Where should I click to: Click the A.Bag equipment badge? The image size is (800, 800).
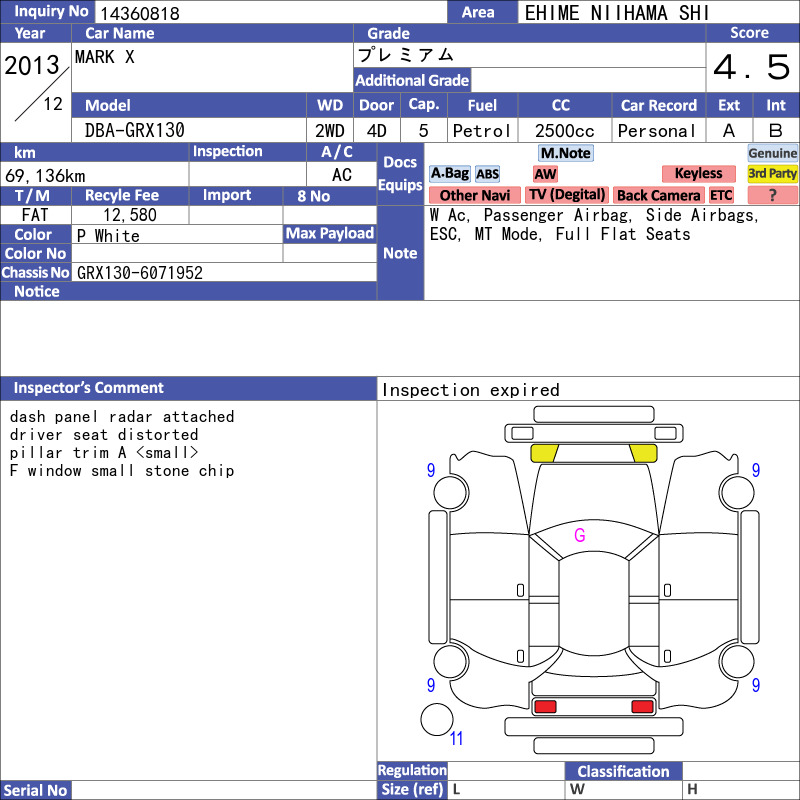[449, 174]
